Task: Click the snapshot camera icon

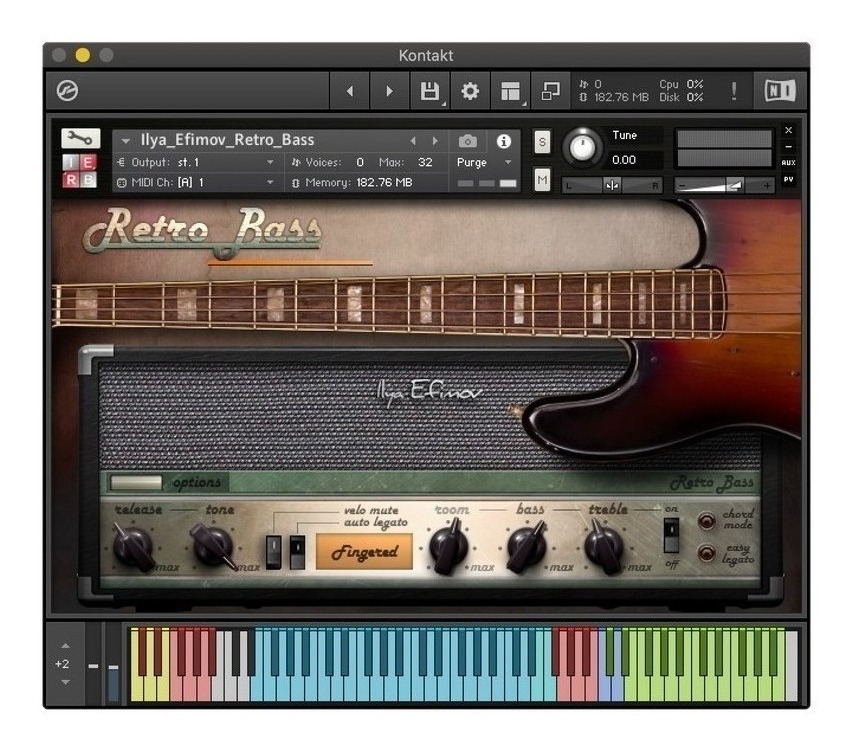Action: [x=467, y=141]
